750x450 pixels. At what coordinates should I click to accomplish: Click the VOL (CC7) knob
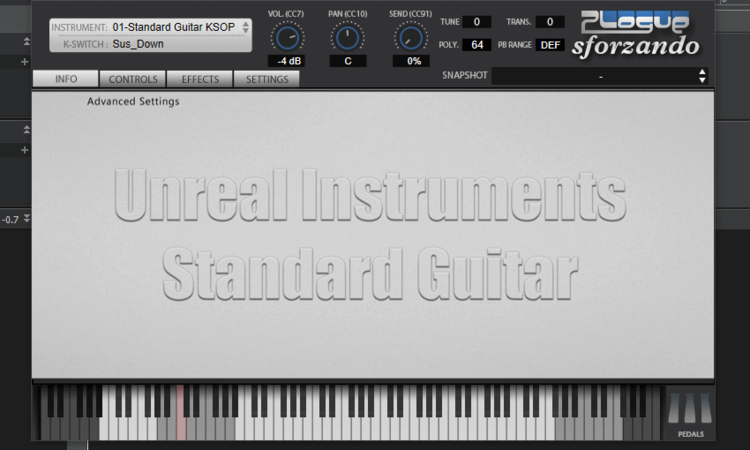(x=287, y=38)
